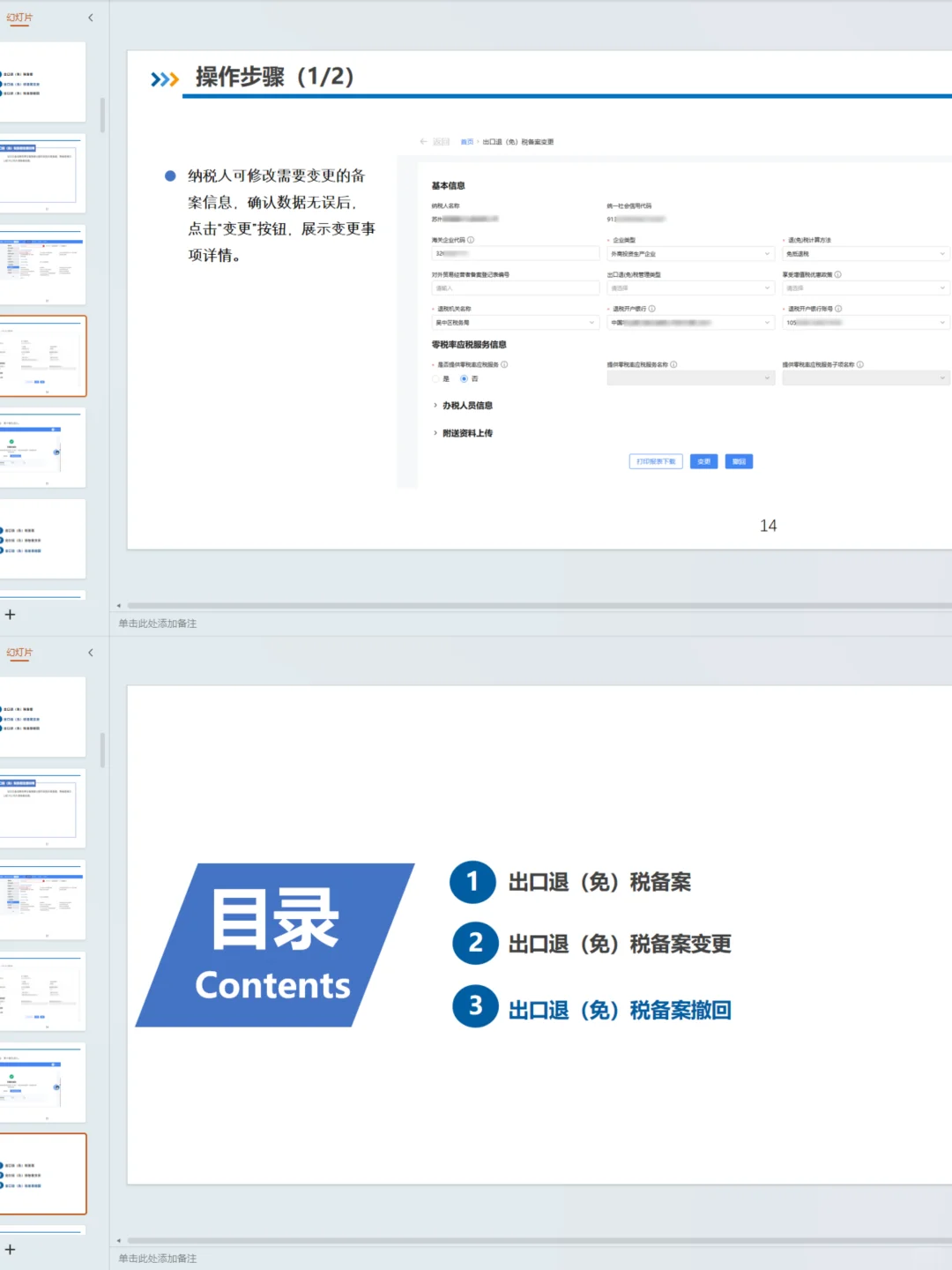Collapse the upper slide panel with the chevron
Image resolution: width=952 pixels, height=1270 pixels.
tap(91, 17)
